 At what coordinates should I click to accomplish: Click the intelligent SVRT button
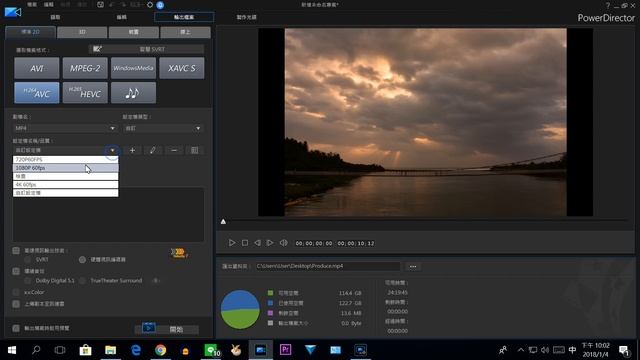[x=147, y=49]
